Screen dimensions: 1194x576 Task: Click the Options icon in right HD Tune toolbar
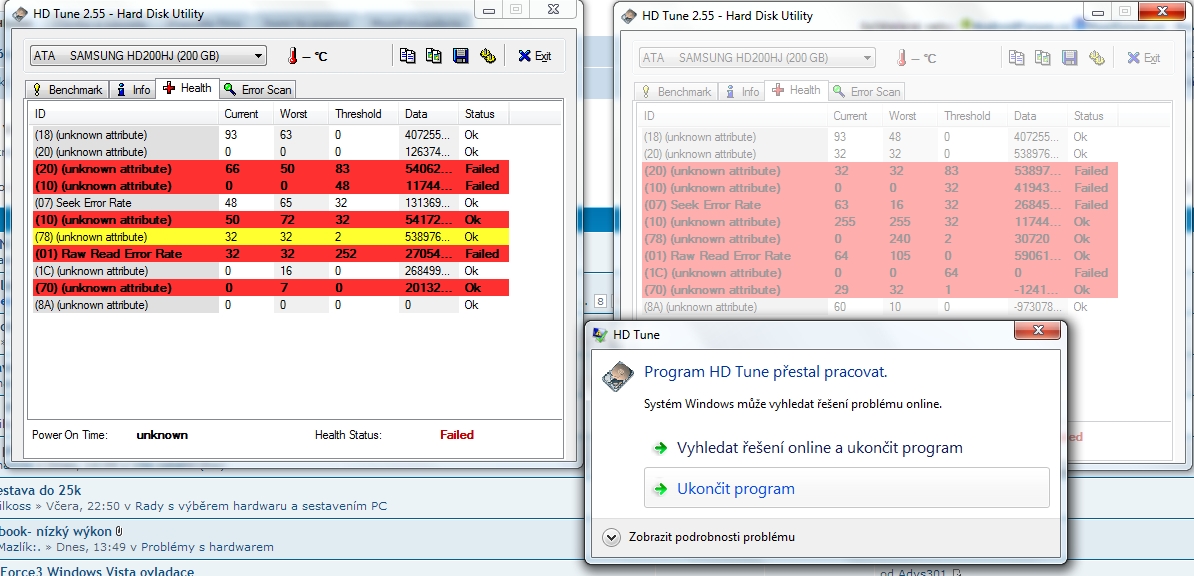click(x=1097, y=58)
